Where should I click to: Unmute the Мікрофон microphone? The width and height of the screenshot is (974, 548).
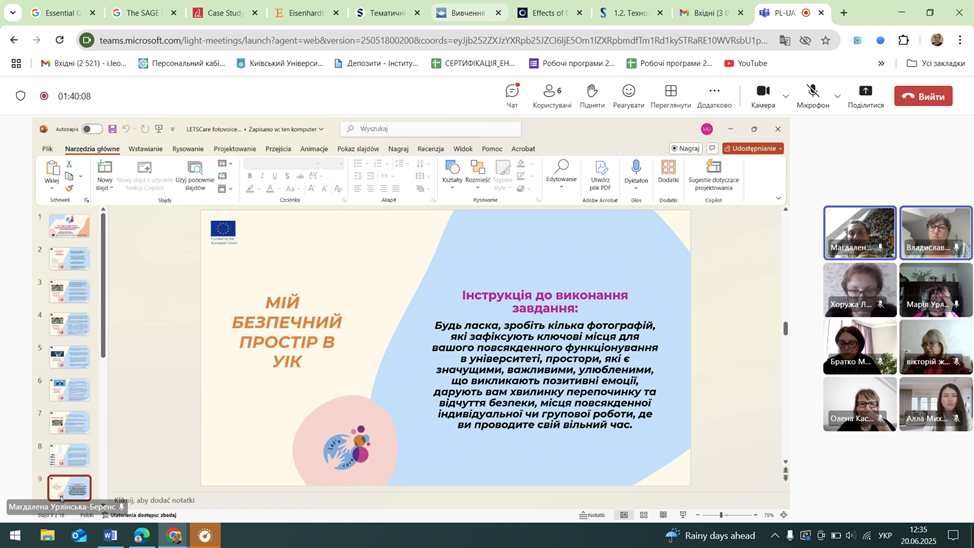pyautogui.click(x=812, y=95)
